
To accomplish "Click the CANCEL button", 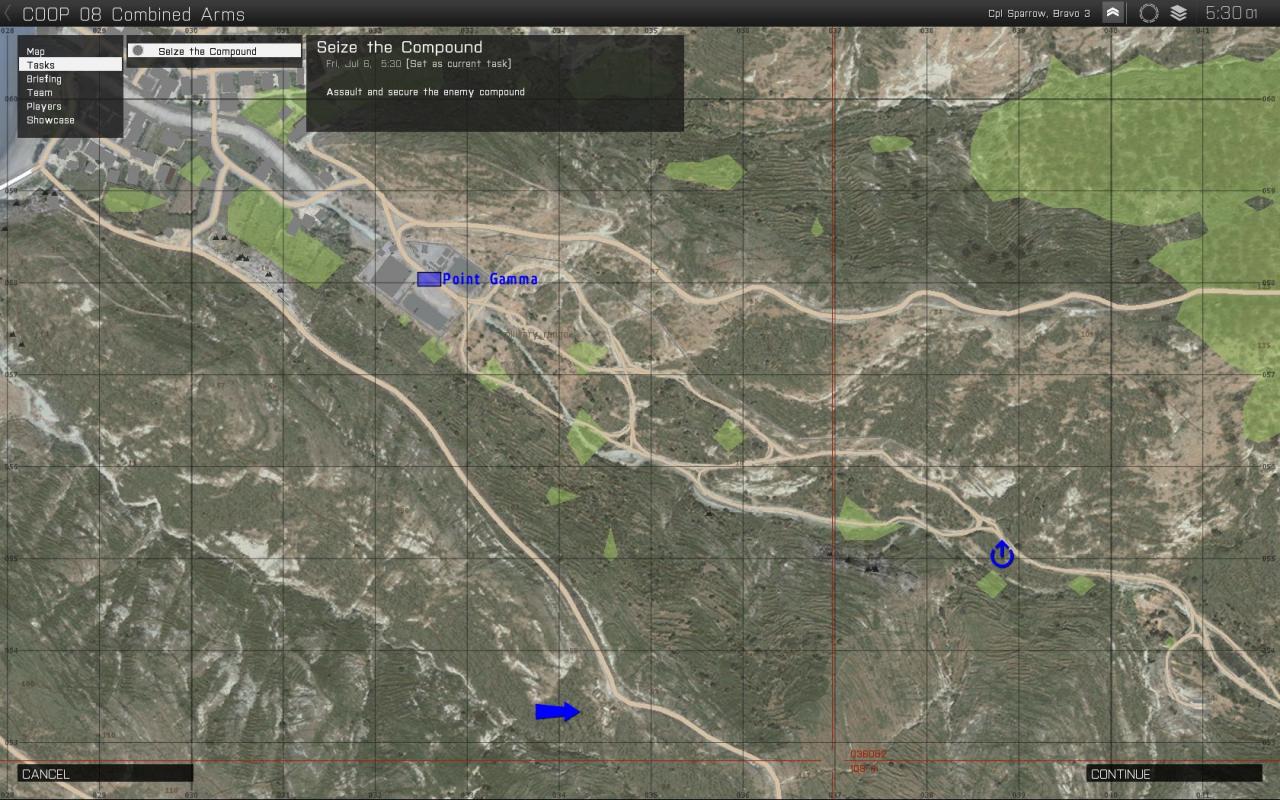I will [x=105, y=773].
